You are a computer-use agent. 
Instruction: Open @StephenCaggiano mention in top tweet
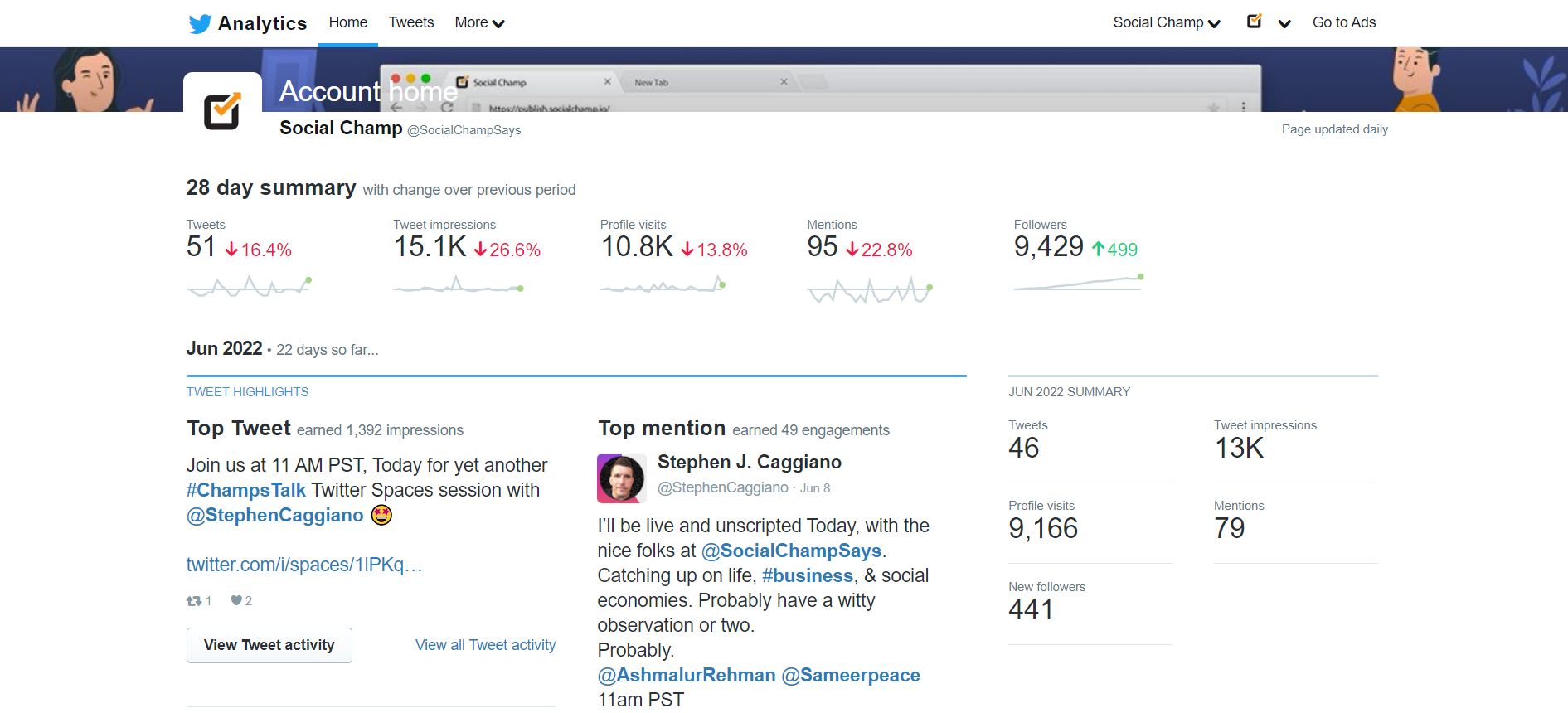(275, 515)
